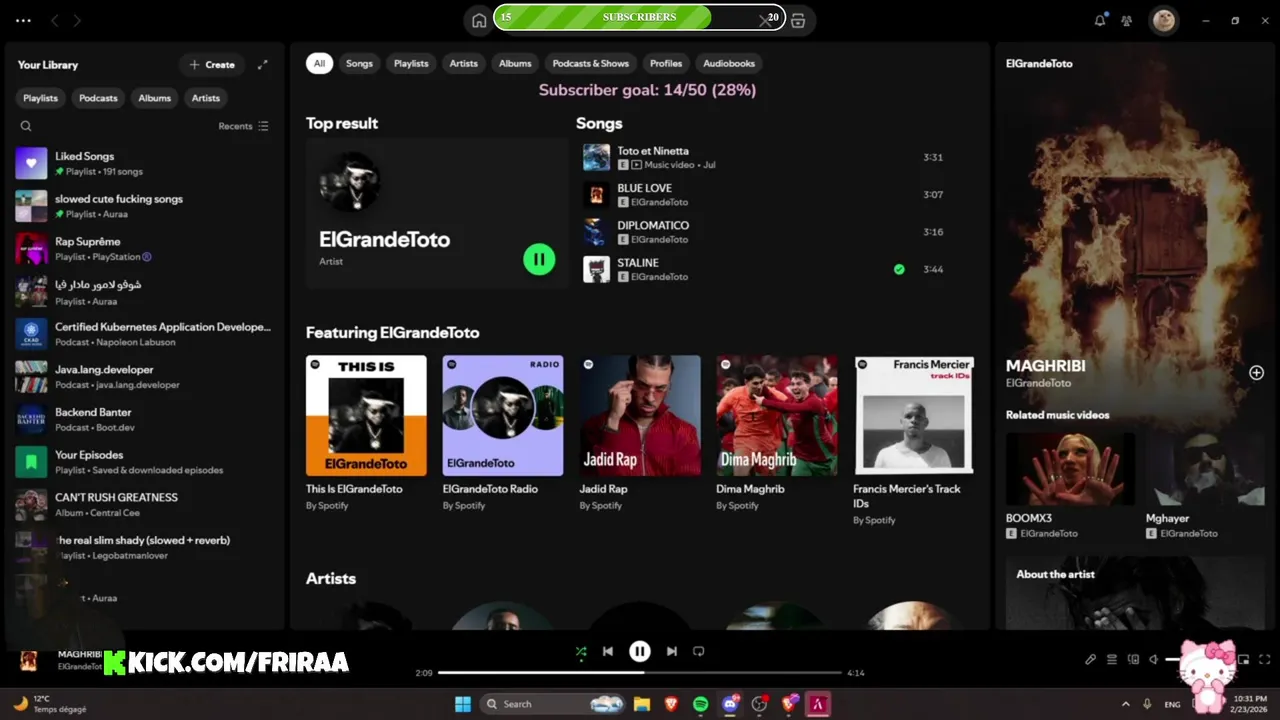1280x720 pixels.
Task: Open BOOMX3 related music video
Action: click(x=1070, y=468)
